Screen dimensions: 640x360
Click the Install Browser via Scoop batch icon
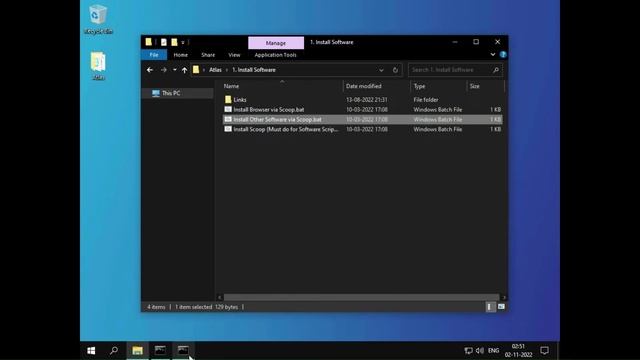coord(228,109)
